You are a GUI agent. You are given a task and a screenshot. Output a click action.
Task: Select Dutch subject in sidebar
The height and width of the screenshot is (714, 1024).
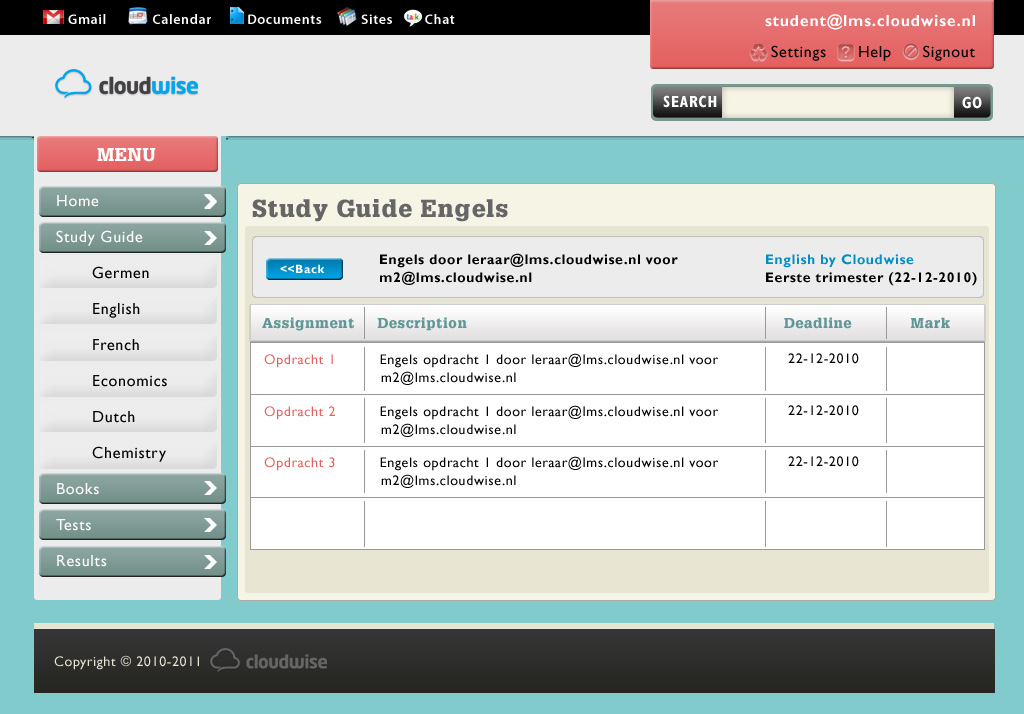(128, 417)
